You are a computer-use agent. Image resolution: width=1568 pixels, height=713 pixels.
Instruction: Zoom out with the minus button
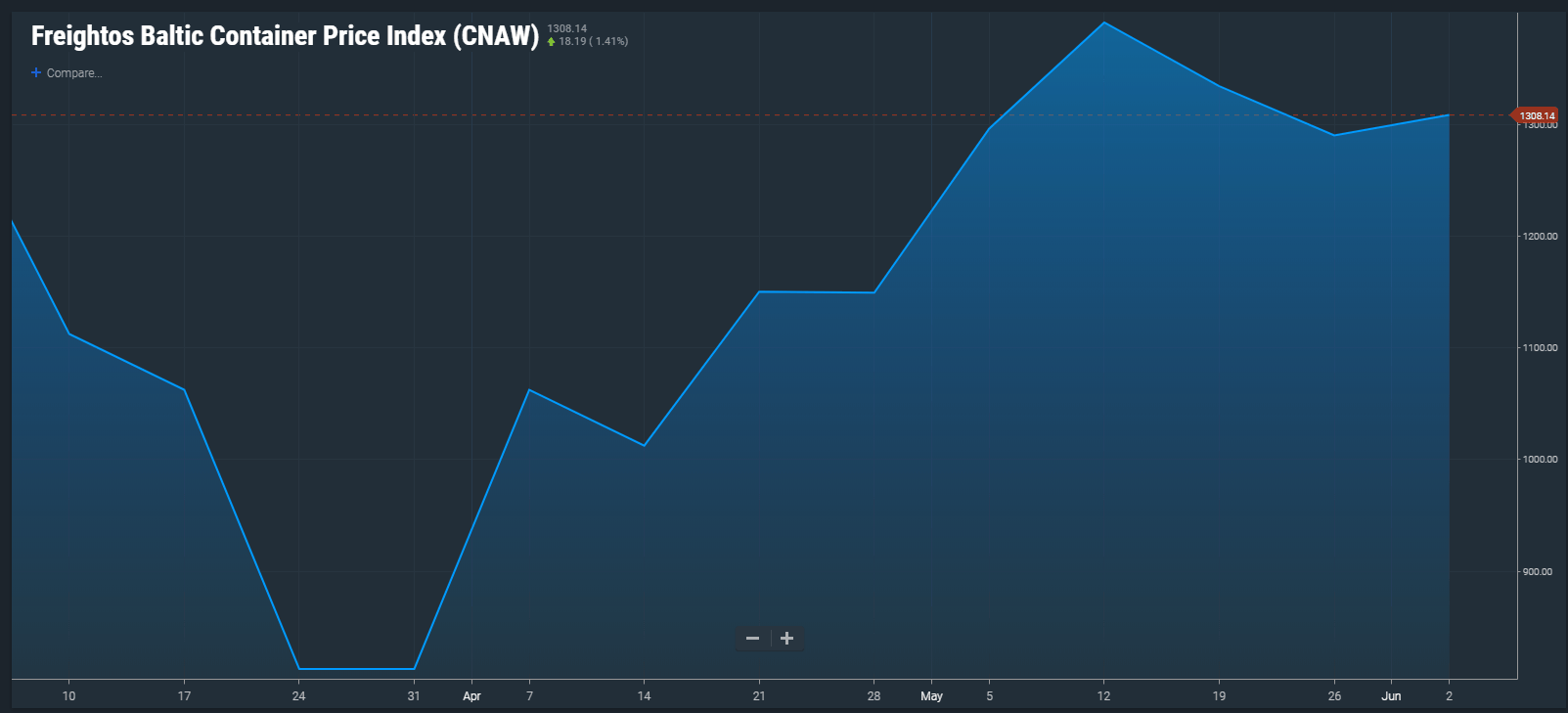752,639
